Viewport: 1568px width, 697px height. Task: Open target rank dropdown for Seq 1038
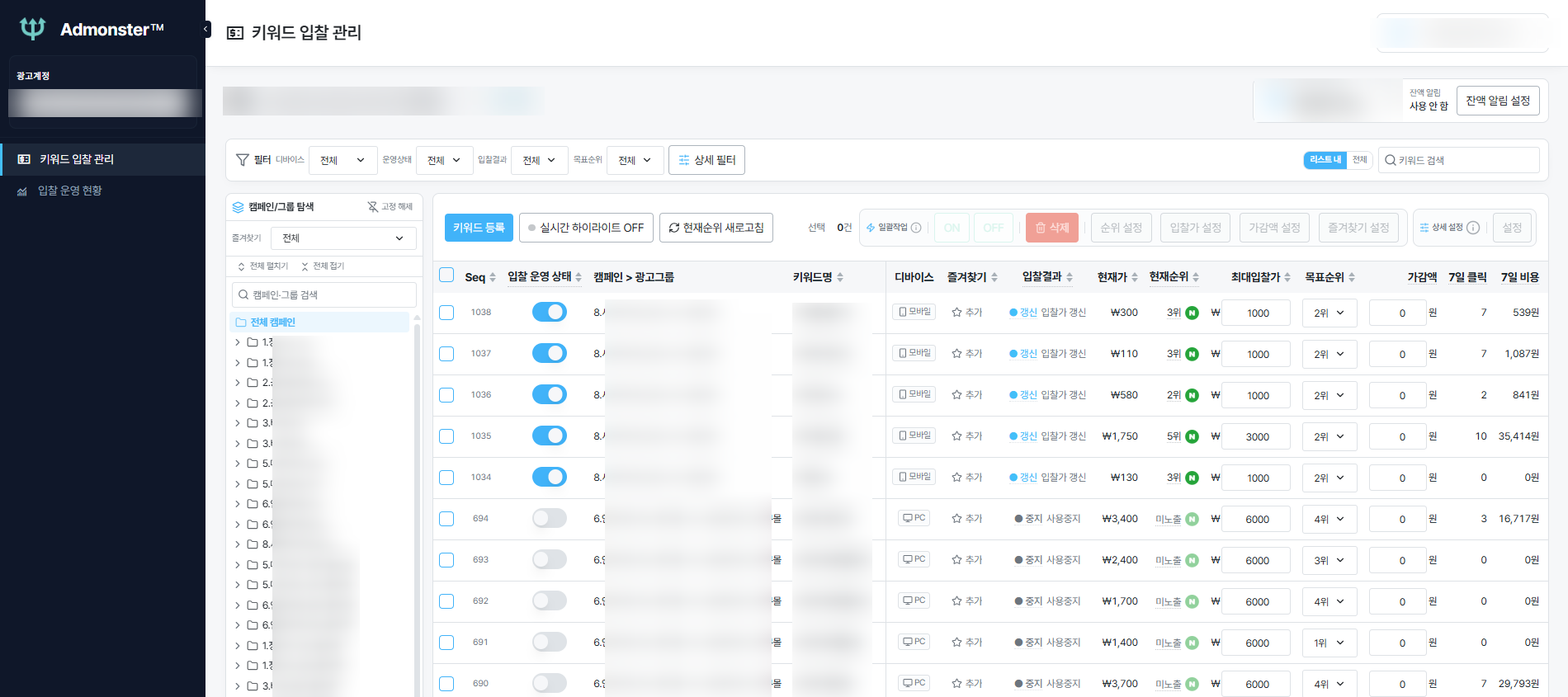point(1329,313)
